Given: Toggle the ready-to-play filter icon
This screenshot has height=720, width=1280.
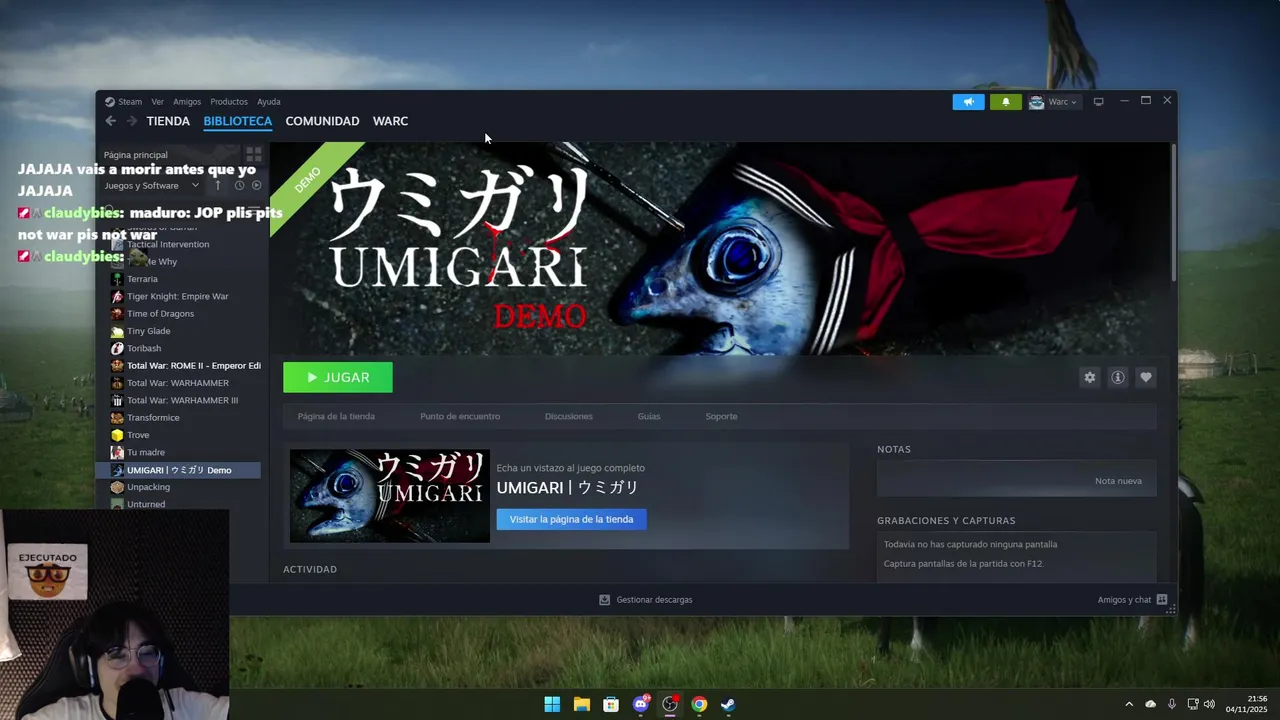Looking at the screenshot, I should point(256,185).
